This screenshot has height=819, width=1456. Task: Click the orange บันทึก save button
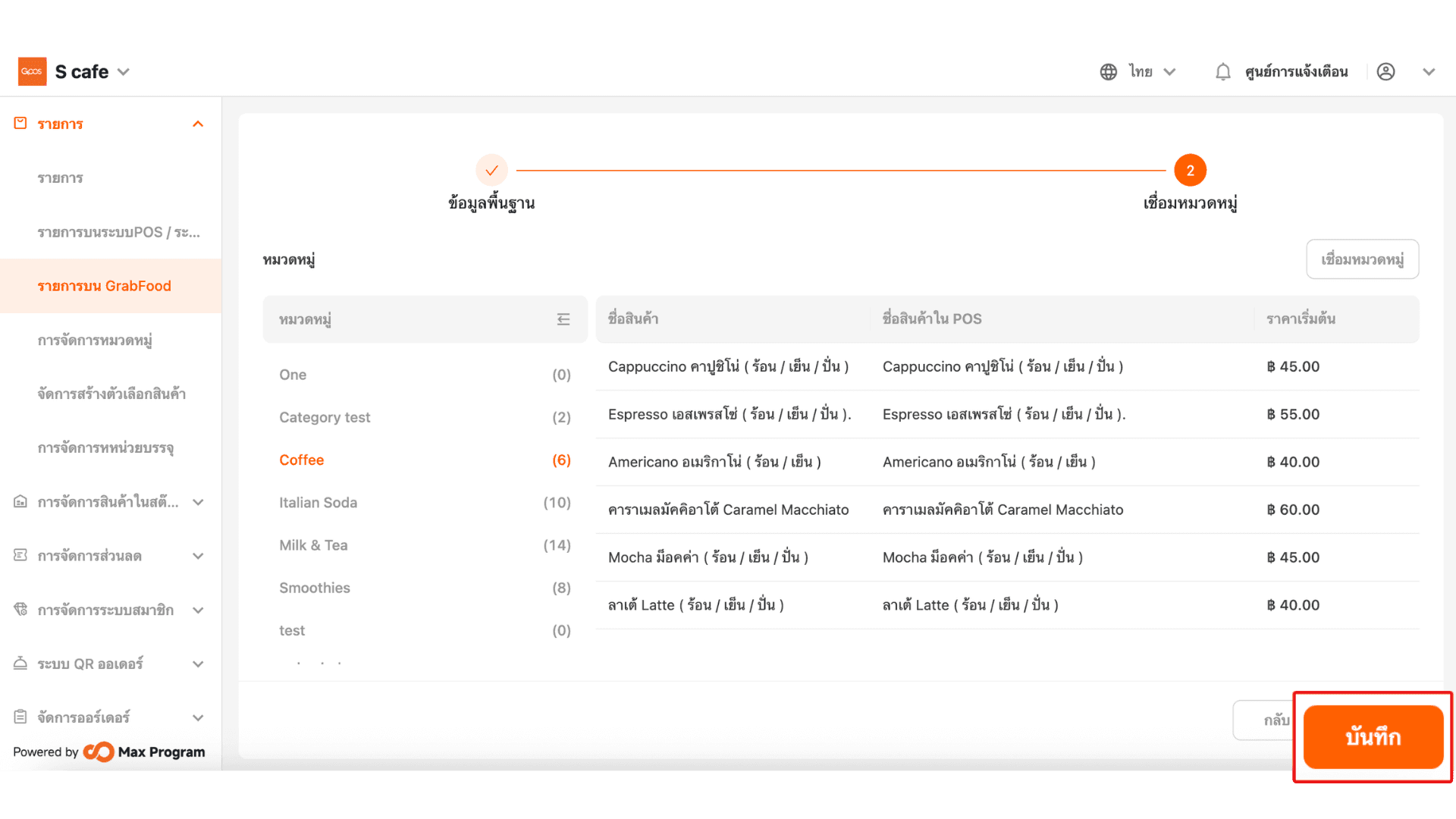pyautogui.click(x=1373, y=737)
